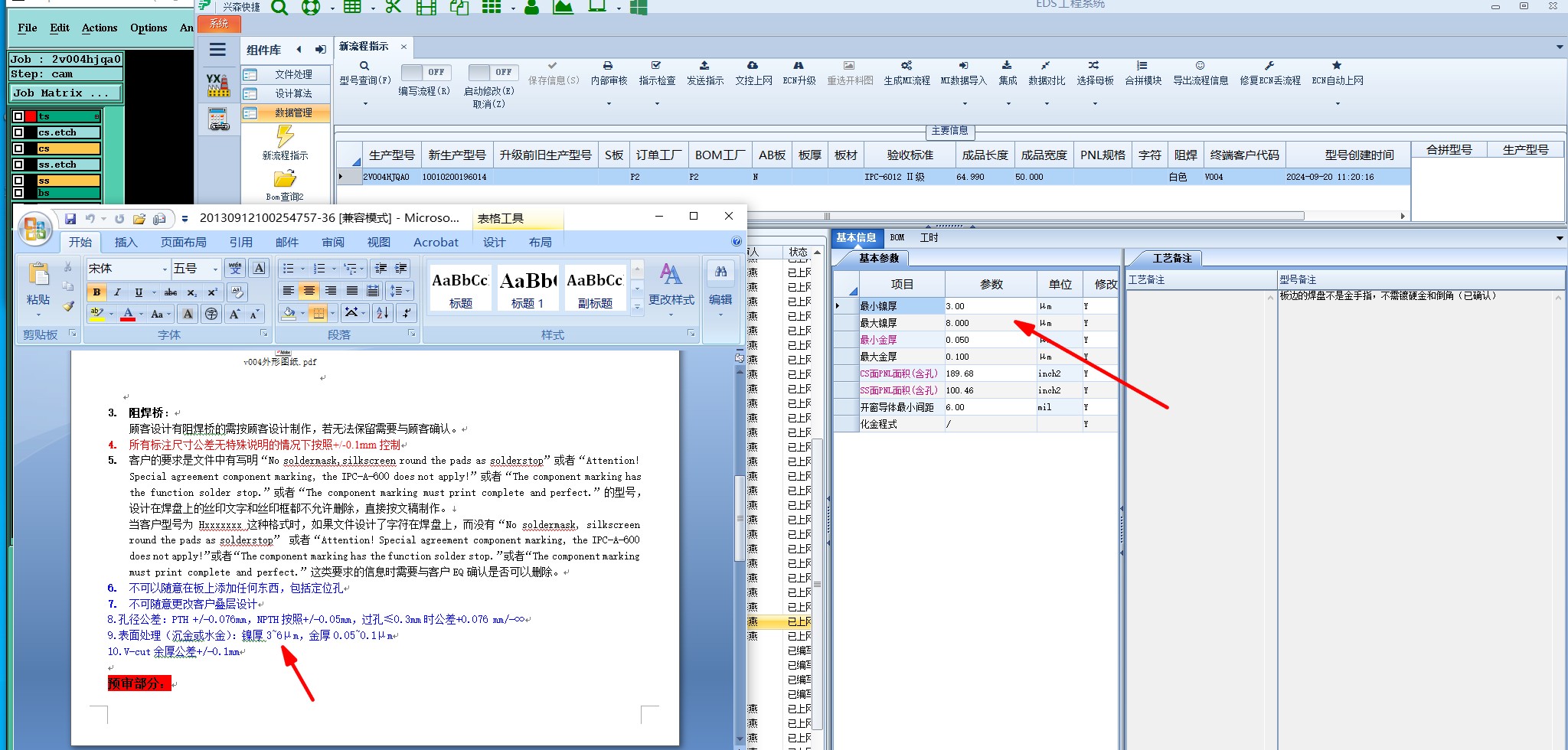This screenshot has height=750, width=1568.
Task: Open the Font dialog launcher in 字体 group
Action: coord(264,334)
